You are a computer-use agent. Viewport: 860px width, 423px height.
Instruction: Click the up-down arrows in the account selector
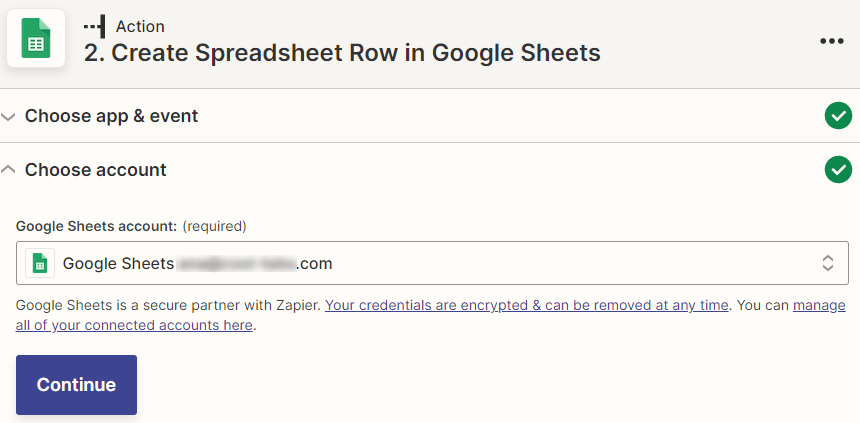pos(828,263)
